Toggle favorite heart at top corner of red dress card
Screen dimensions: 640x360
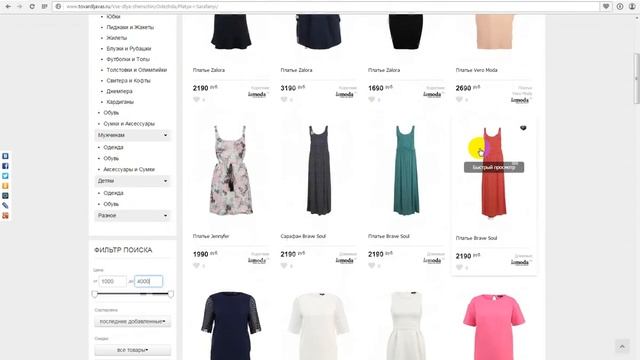(x=523, y=128)
